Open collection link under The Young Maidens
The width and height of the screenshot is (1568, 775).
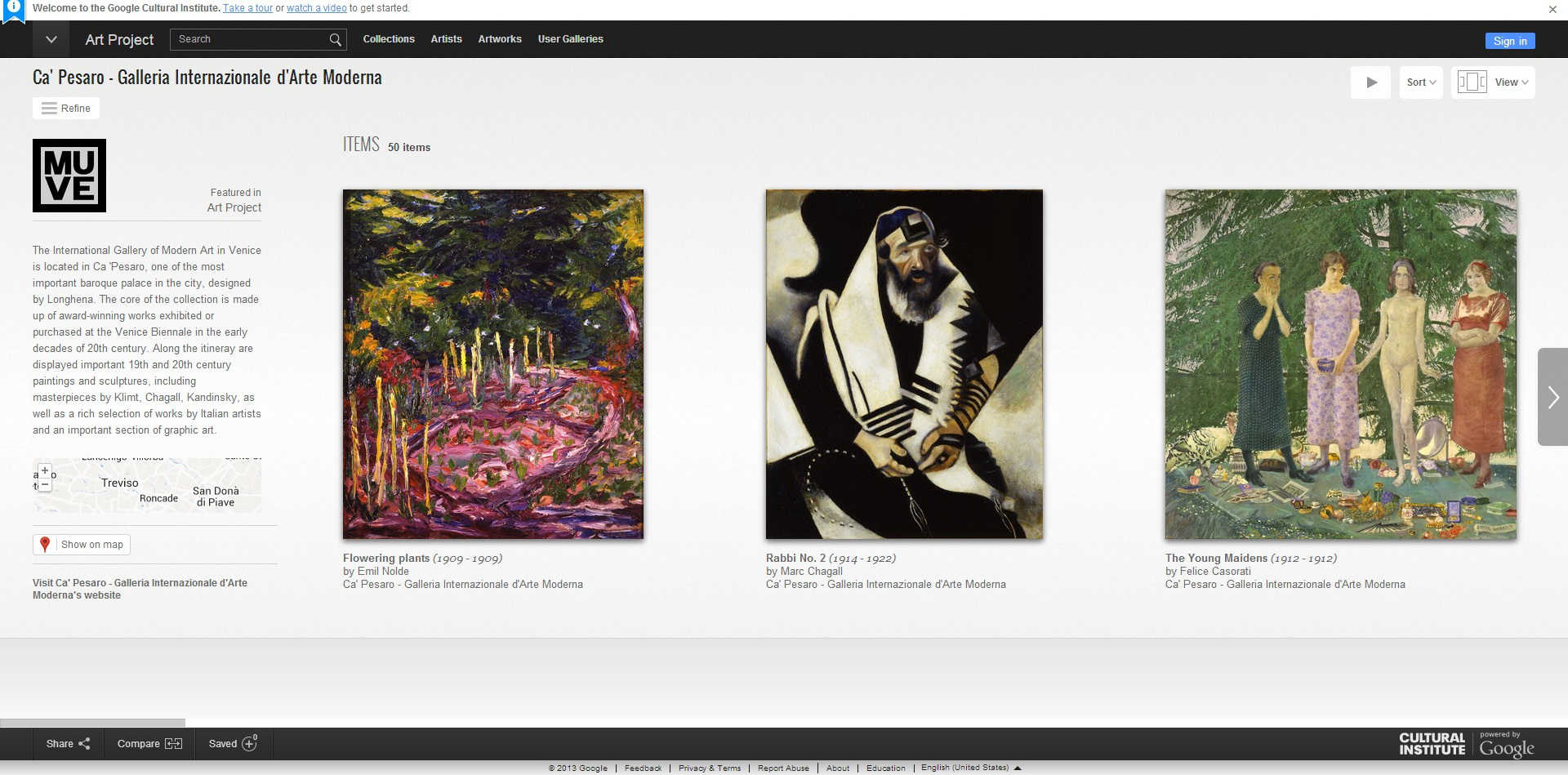(1285, 585)
